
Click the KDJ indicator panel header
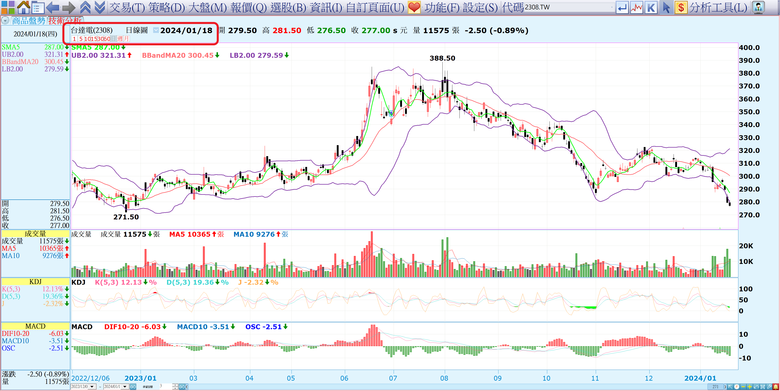[x=35, y=282]
